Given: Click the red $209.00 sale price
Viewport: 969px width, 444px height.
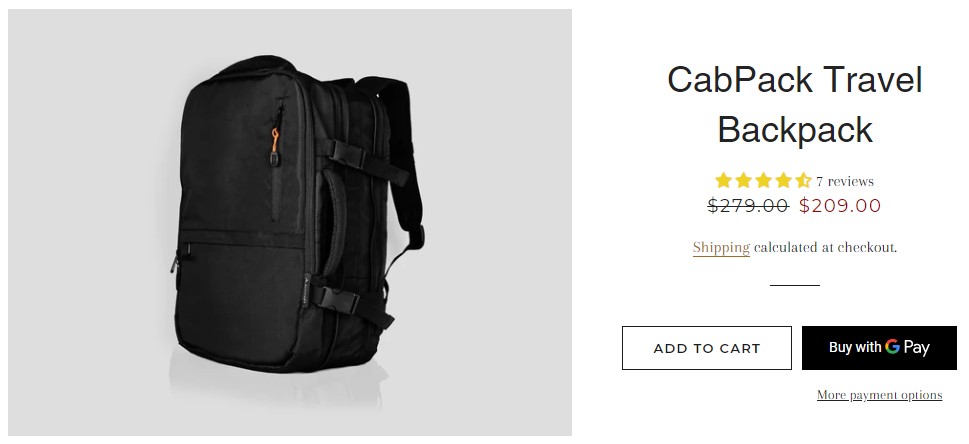Looking at the screenshot, I should click(839, 205).
